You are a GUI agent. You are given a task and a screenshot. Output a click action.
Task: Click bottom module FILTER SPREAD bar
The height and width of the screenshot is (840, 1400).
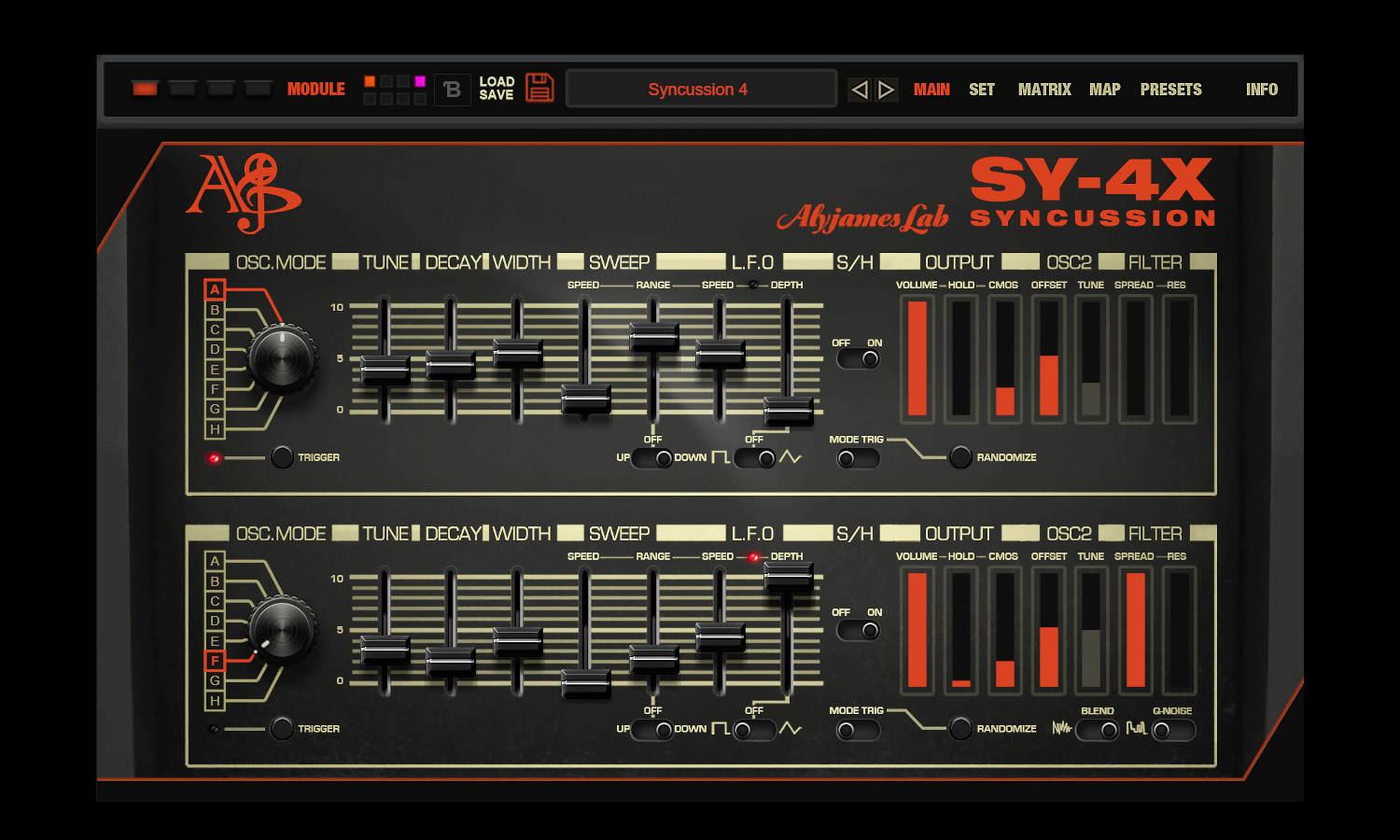[1136, 630]
